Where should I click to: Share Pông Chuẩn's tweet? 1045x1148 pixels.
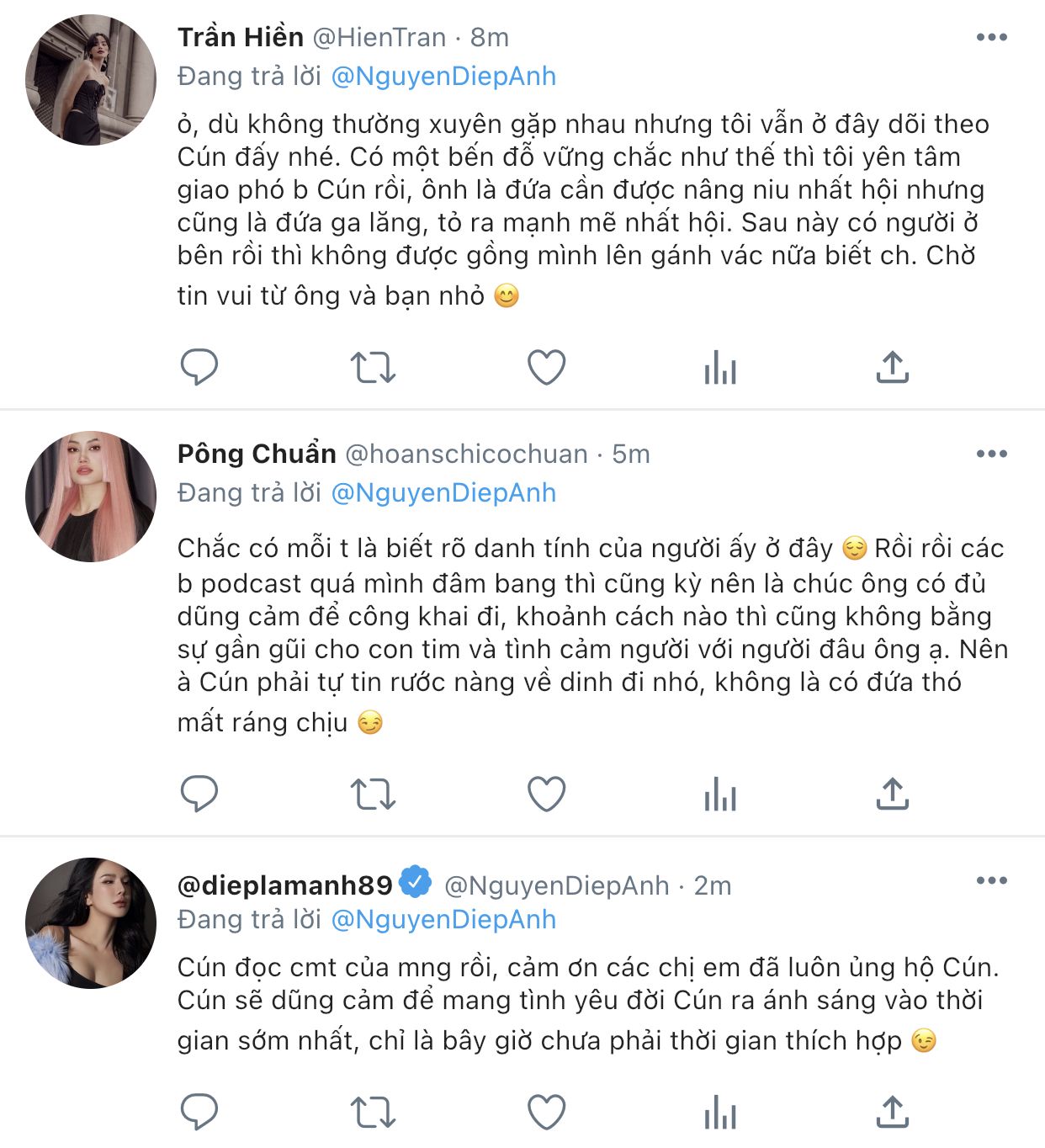(893, 794)
